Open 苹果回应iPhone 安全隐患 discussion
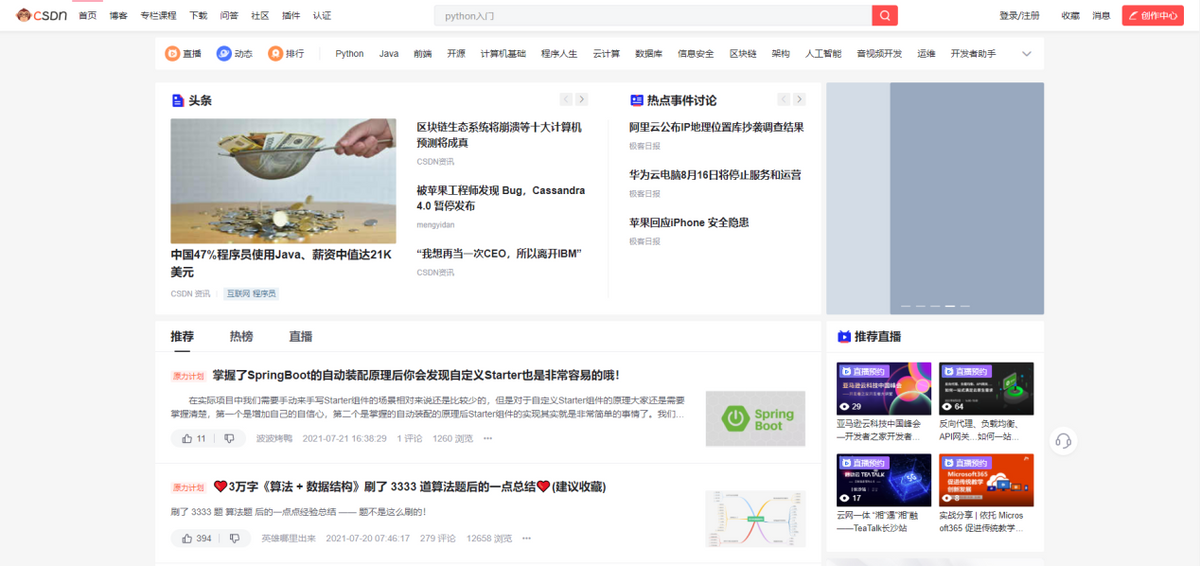The height and width of the screenshot is (566, 1200). tap(689, 223)
